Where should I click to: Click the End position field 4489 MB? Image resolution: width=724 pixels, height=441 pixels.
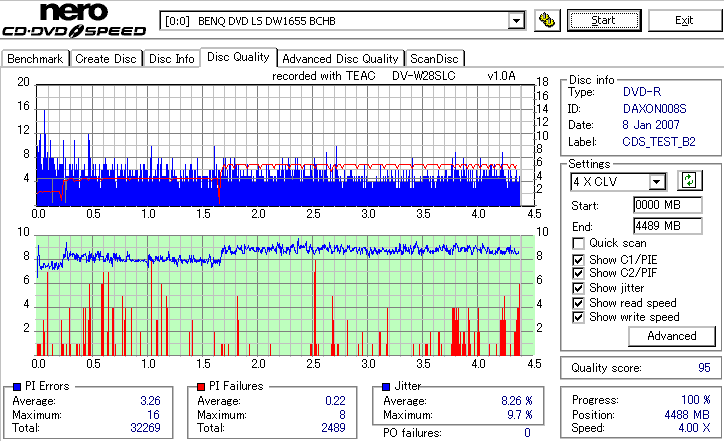668,226
